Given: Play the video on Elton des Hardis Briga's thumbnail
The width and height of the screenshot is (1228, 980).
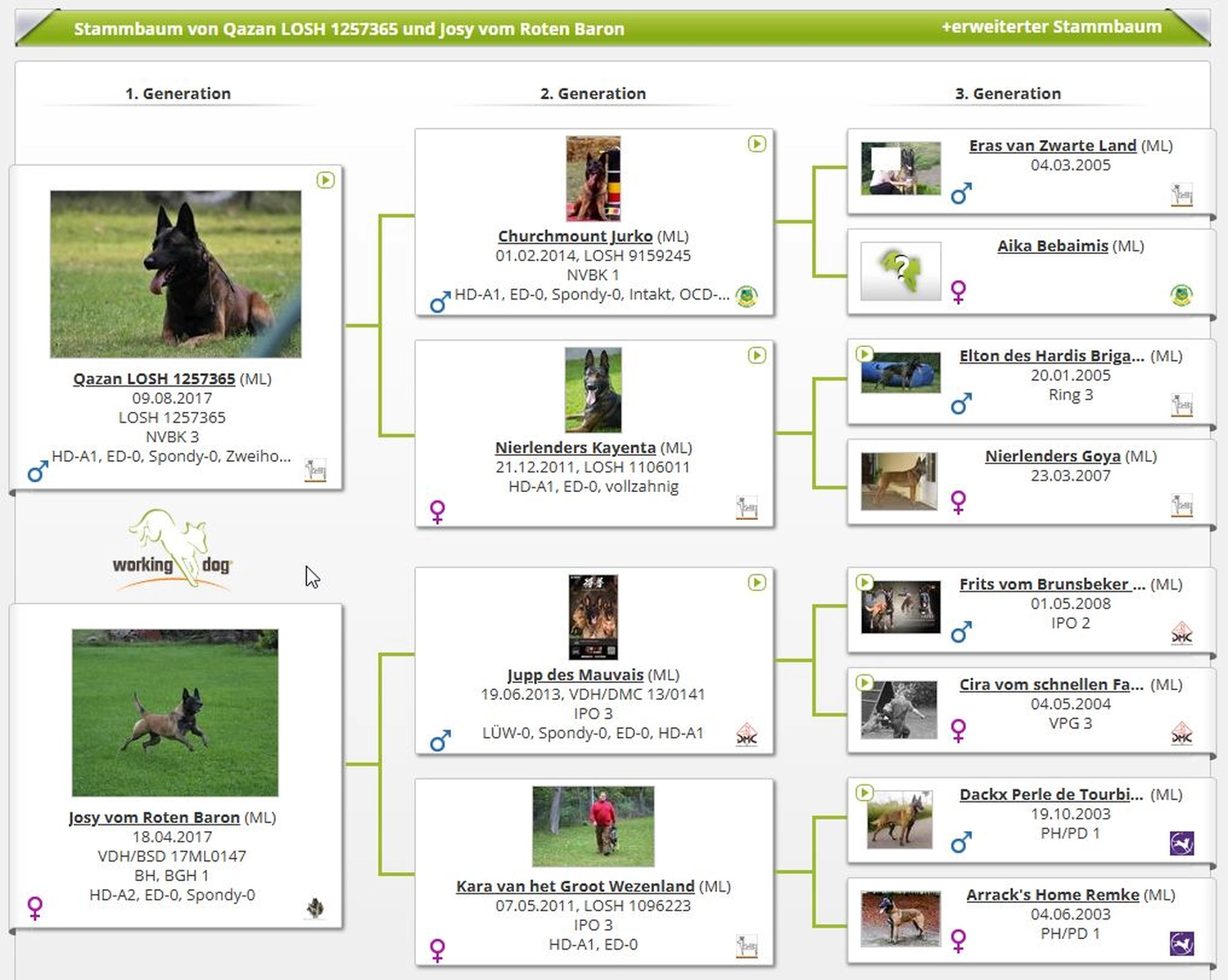Looking at the screenshot, I should pyautogui.click(x=865, y=355).
